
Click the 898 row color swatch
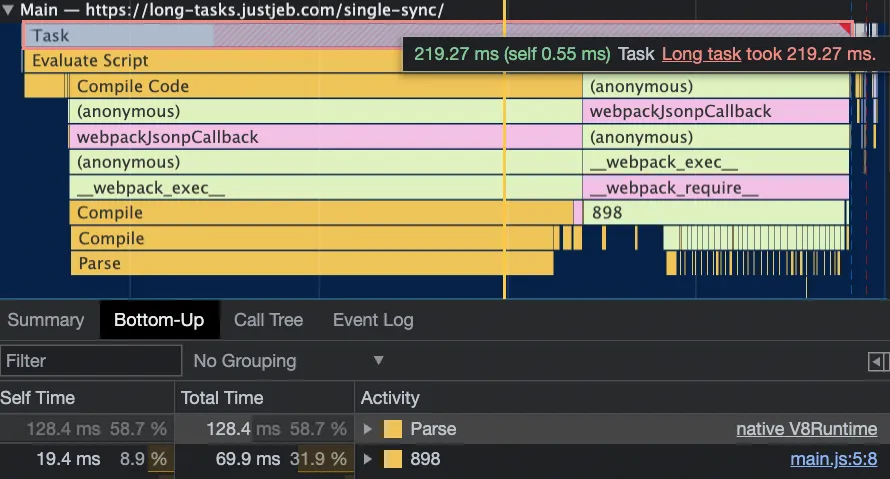pos(393,459)
